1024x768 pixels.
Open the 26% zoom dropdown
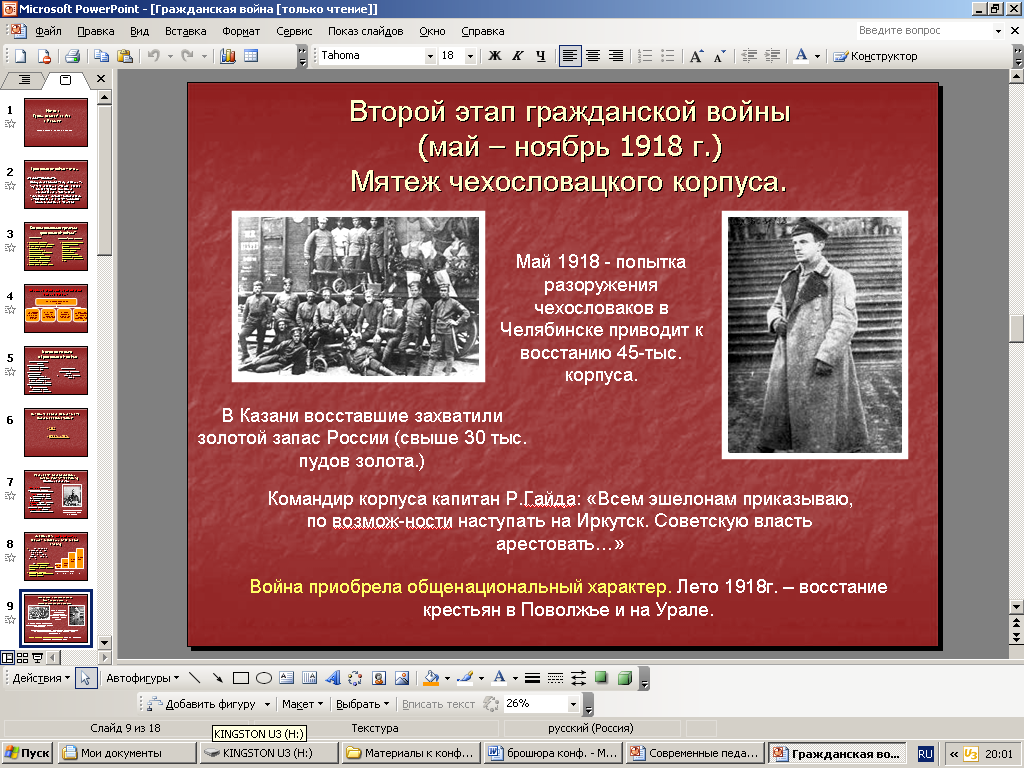click(x=573, y=704)
